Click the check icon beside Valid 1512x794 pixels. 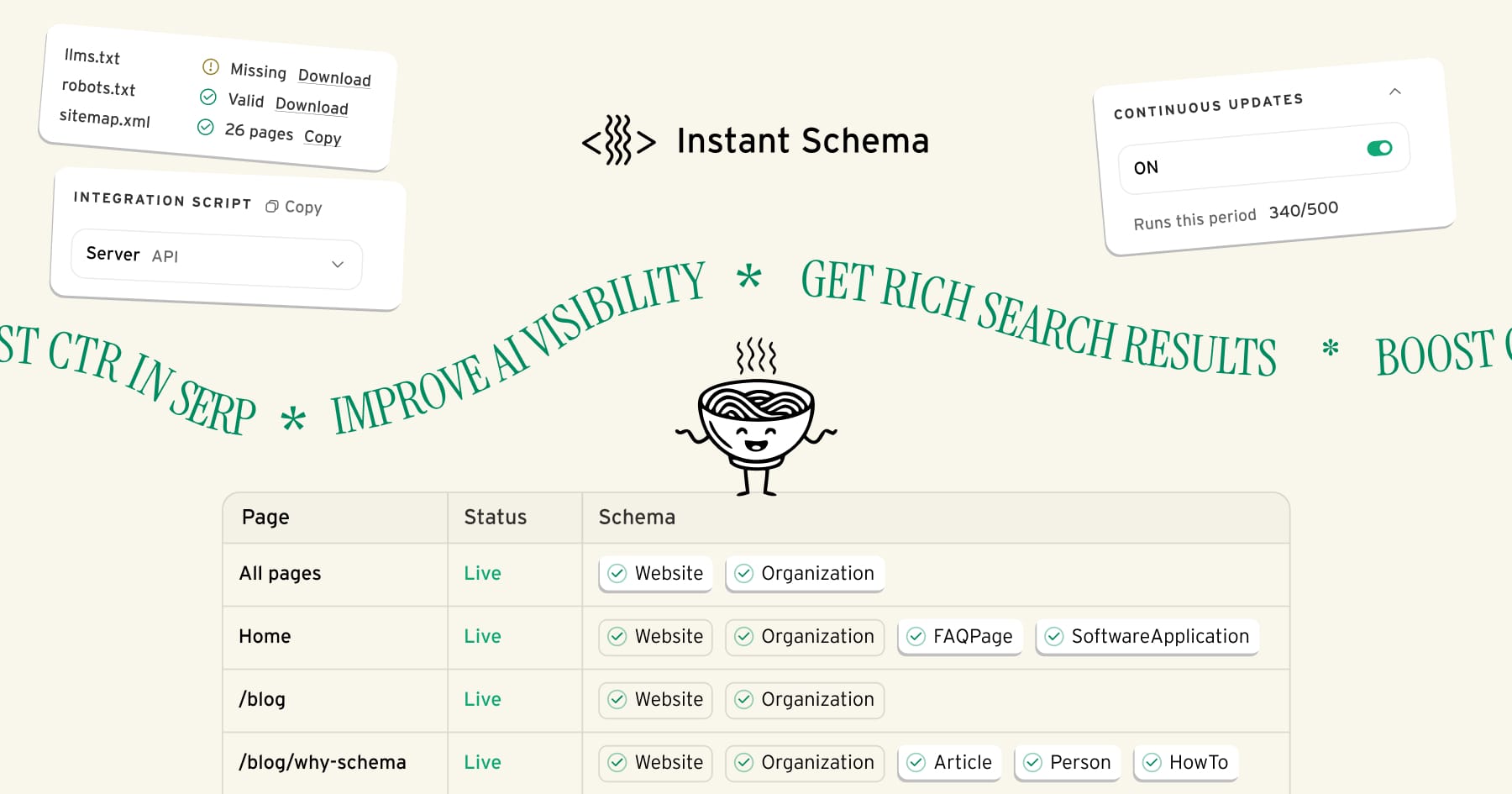(x=208, y=97)
